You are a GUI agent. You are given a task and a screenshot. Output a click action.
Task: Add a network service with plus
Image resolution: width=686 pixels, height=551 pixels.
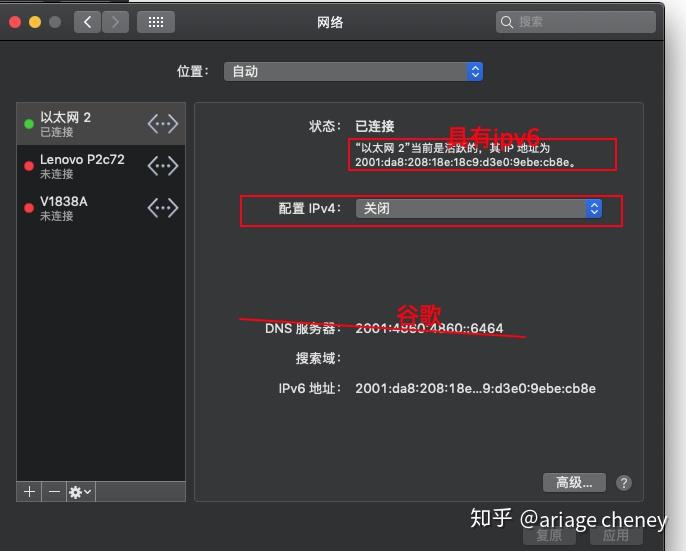click(29, 491)
